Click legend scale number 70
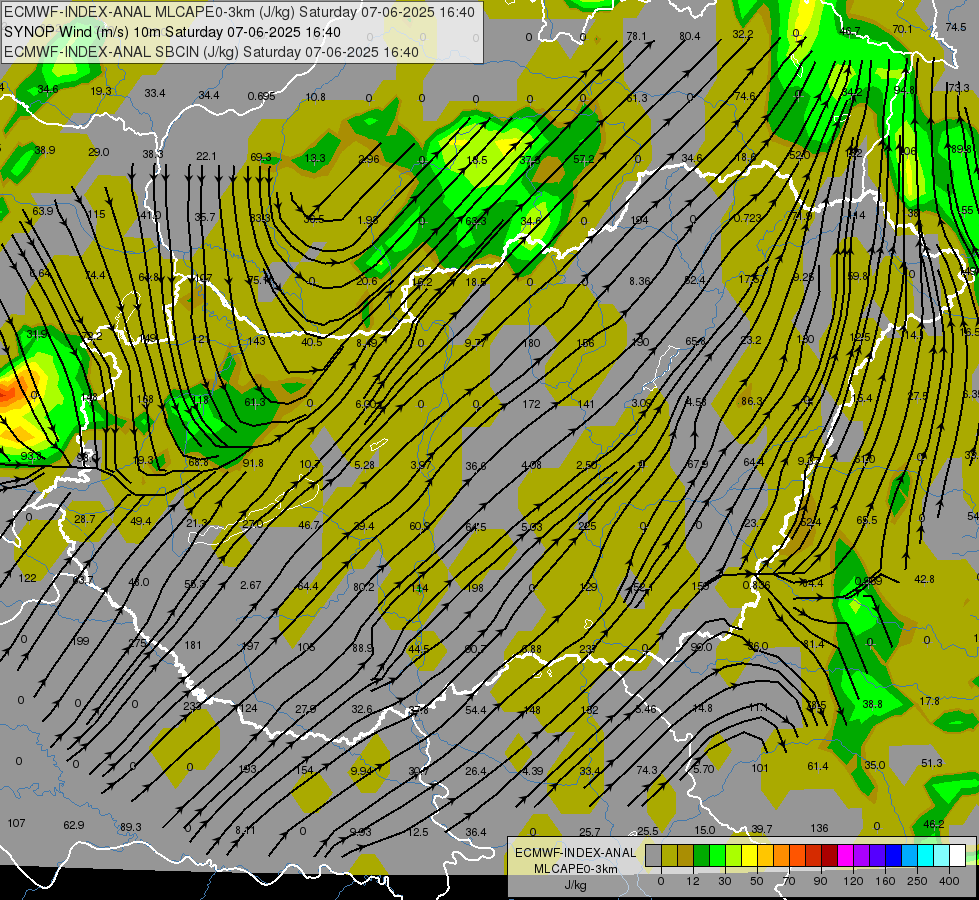This screenshot has width=979, height=900. pos(789,881)
